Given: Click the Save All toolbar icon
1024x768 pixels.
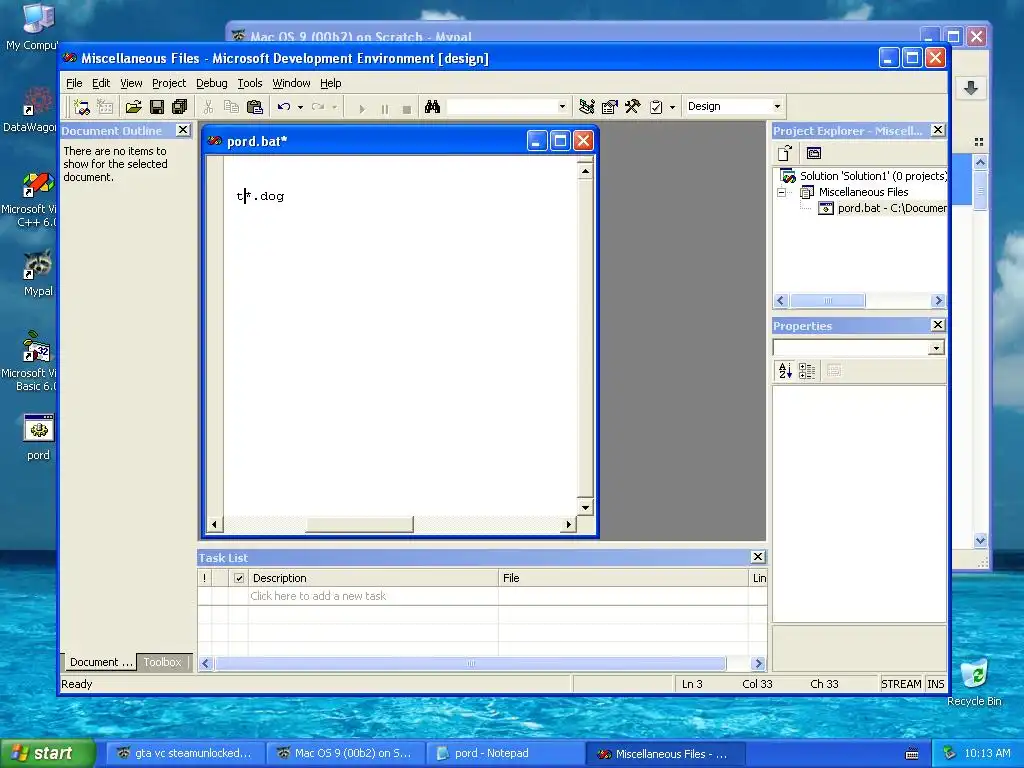Looking at the screenshot, I should pyautogui.click(x=180, y=107).
